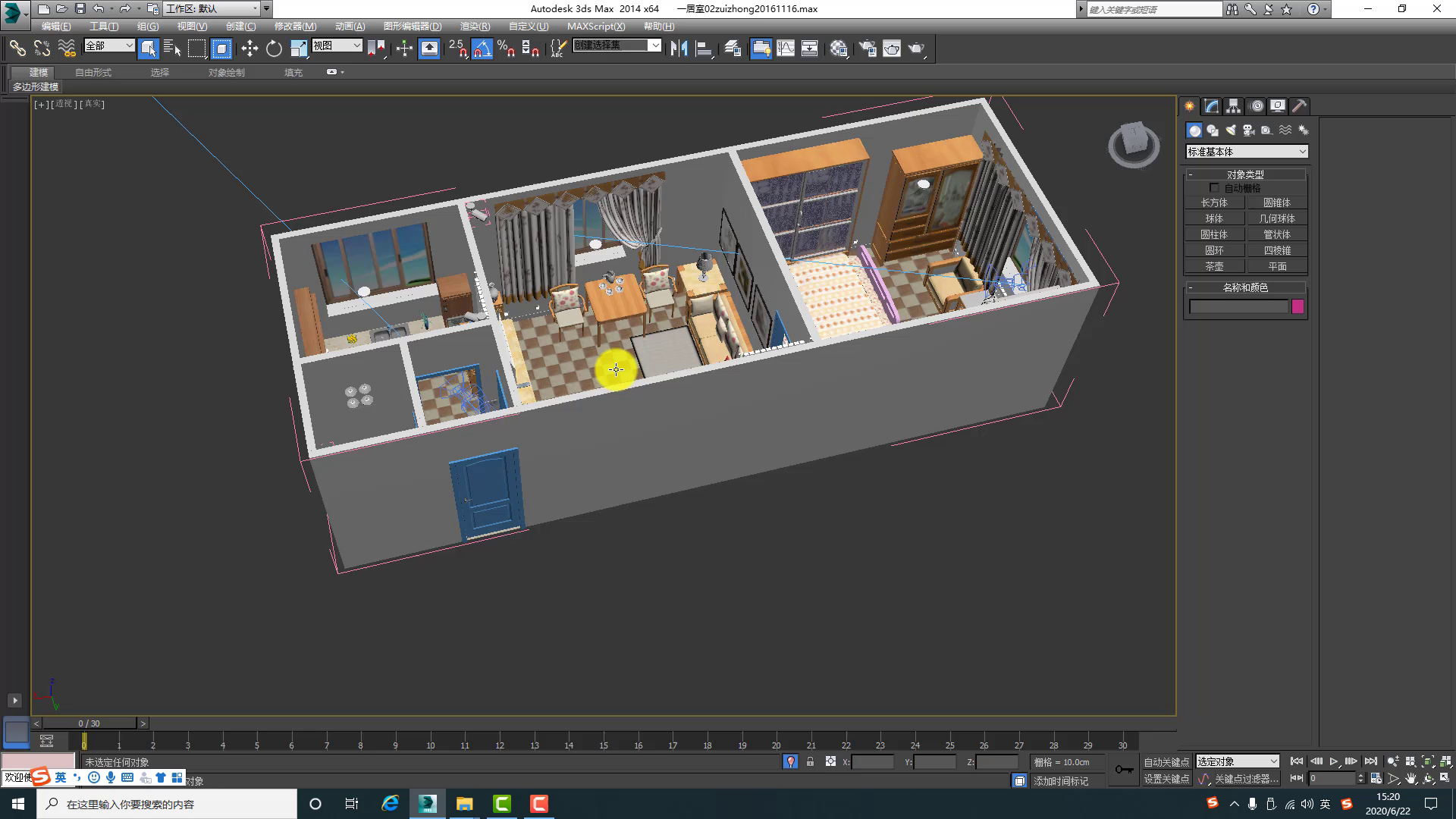The width and height of the screenshot is (1456, 819).
Task: Click the ViewCube navigation widget
Action: tap(1134, 144)
